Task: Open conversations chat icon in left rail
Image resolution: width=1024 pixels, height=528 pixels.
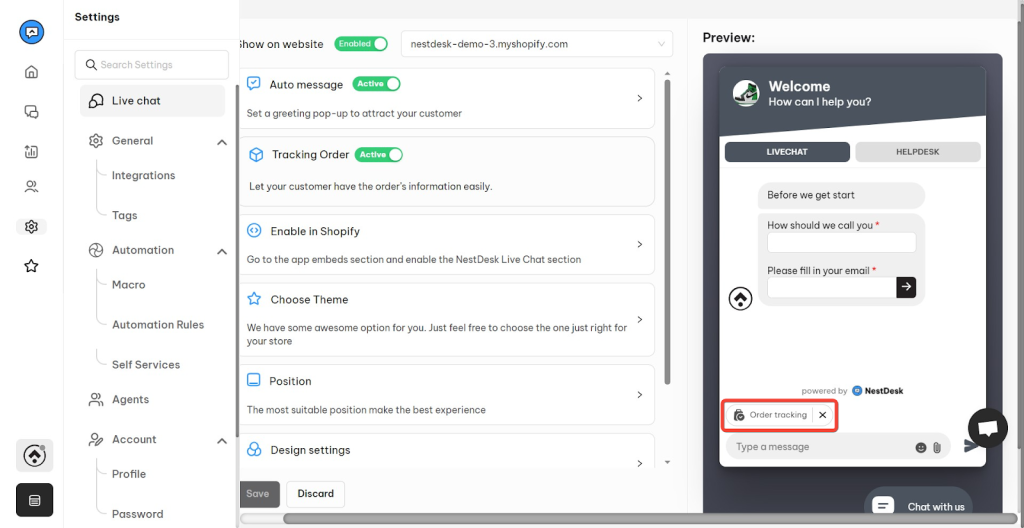Action: pyautogui.click(x=31, y=112)
